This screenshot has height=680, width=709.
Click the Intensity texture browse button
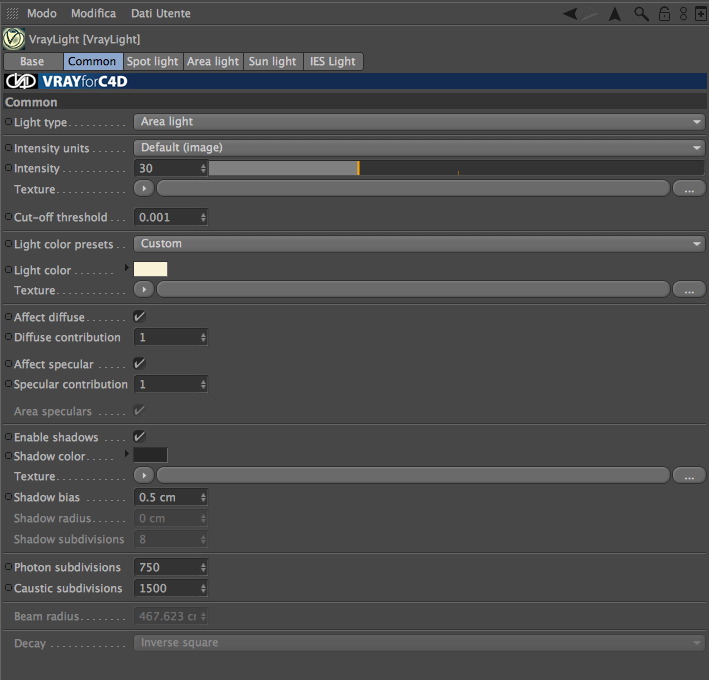[689, 188]
